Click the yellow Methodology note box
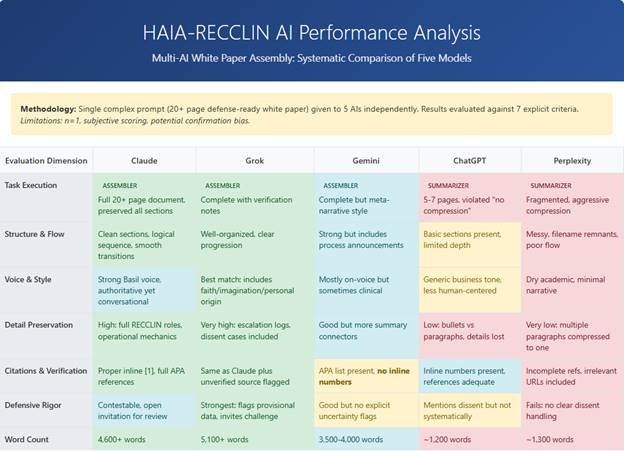The image size is (624, 451). click(x=312, y=112)
